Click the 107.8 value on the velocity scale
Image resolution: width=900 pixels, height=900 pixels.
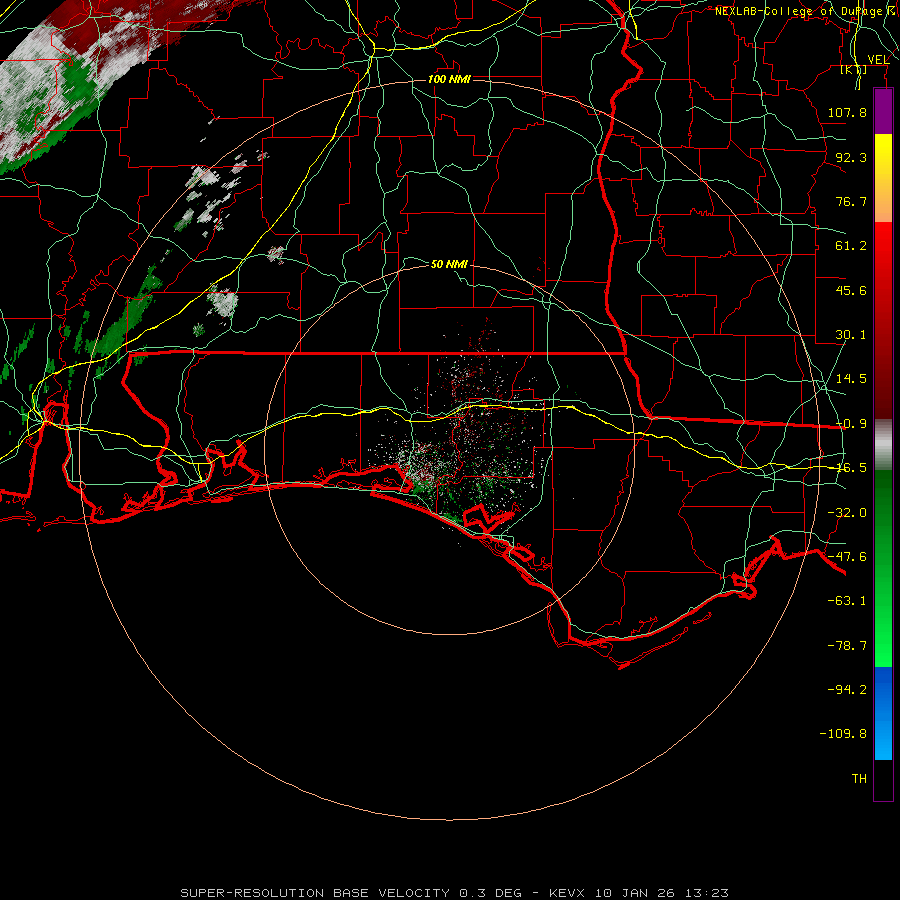click(847, 112)
